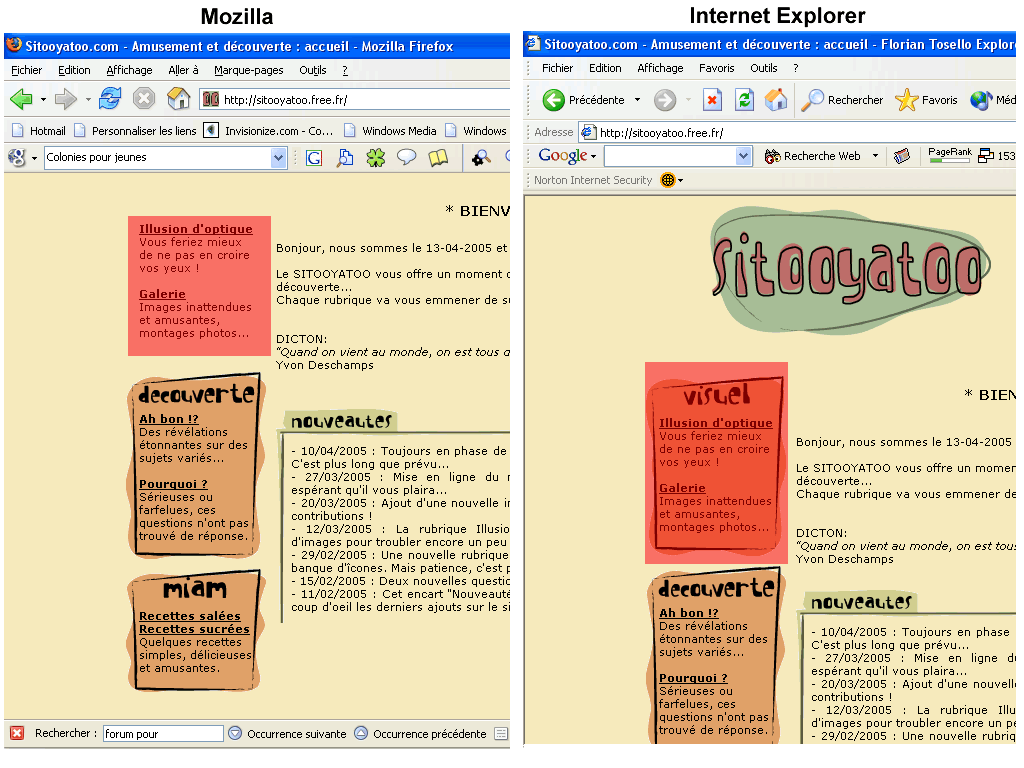
Task: Click Occurrence suivante button
Action: 287,733
